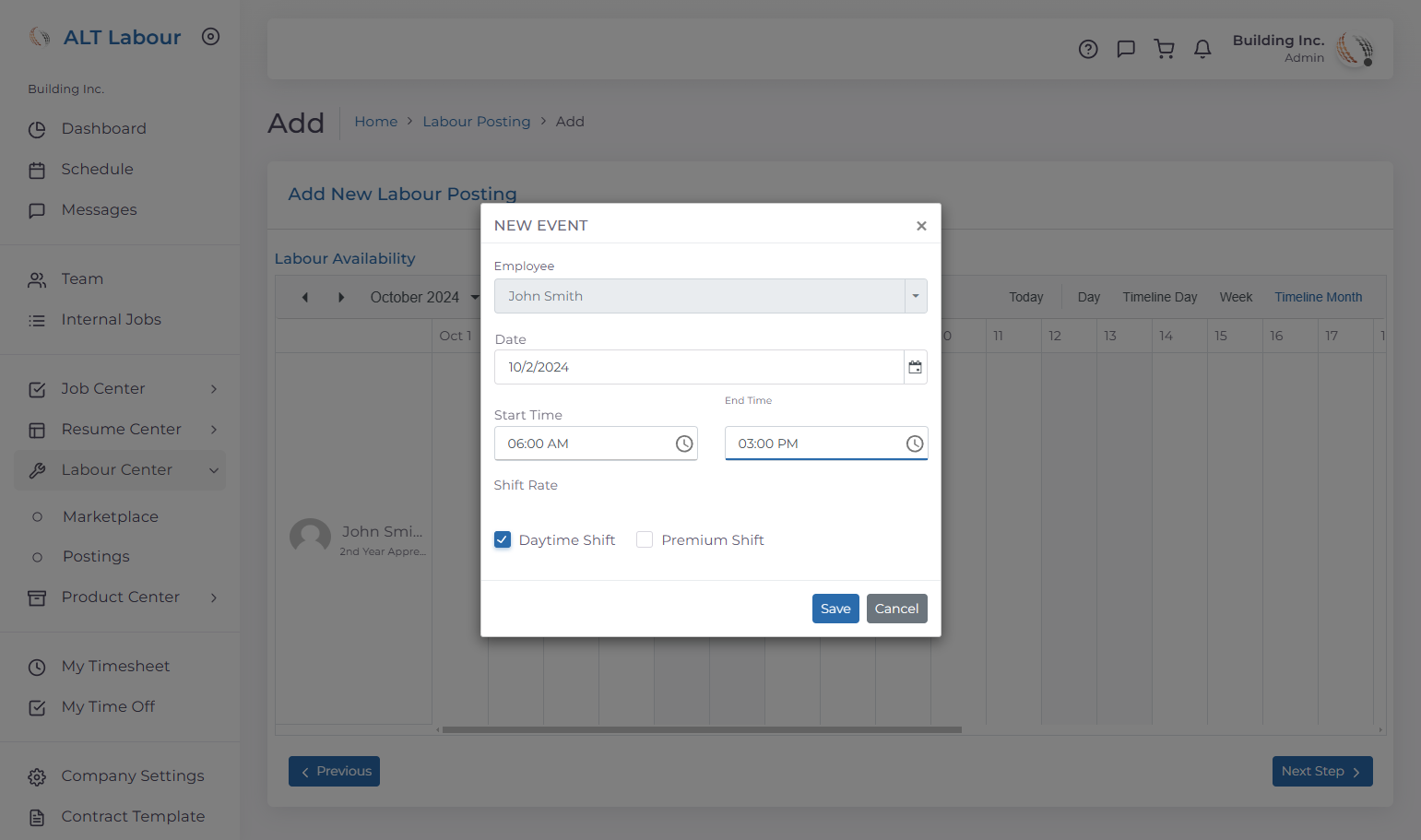
Task: Open the date picker calendar icon
Action: click(915, 367)
